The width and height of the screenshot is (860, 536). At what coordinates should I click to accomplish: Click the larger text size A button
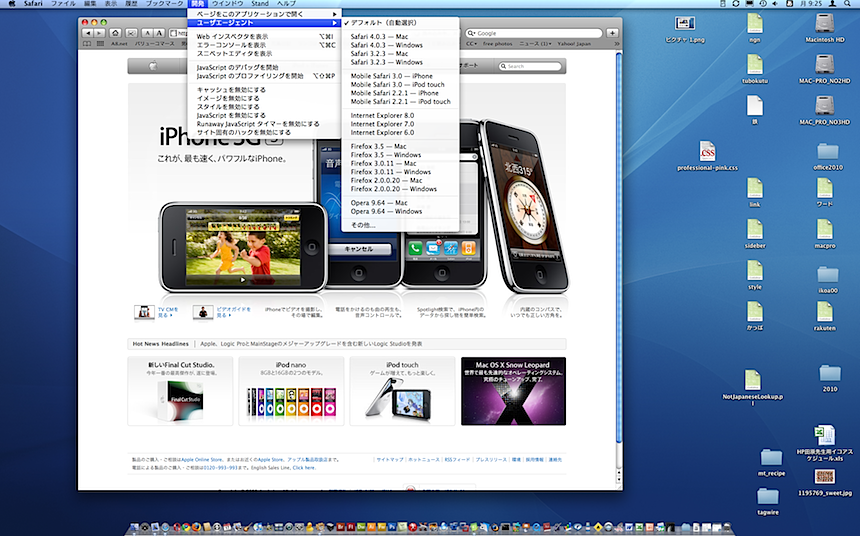[x=159, y=33]
